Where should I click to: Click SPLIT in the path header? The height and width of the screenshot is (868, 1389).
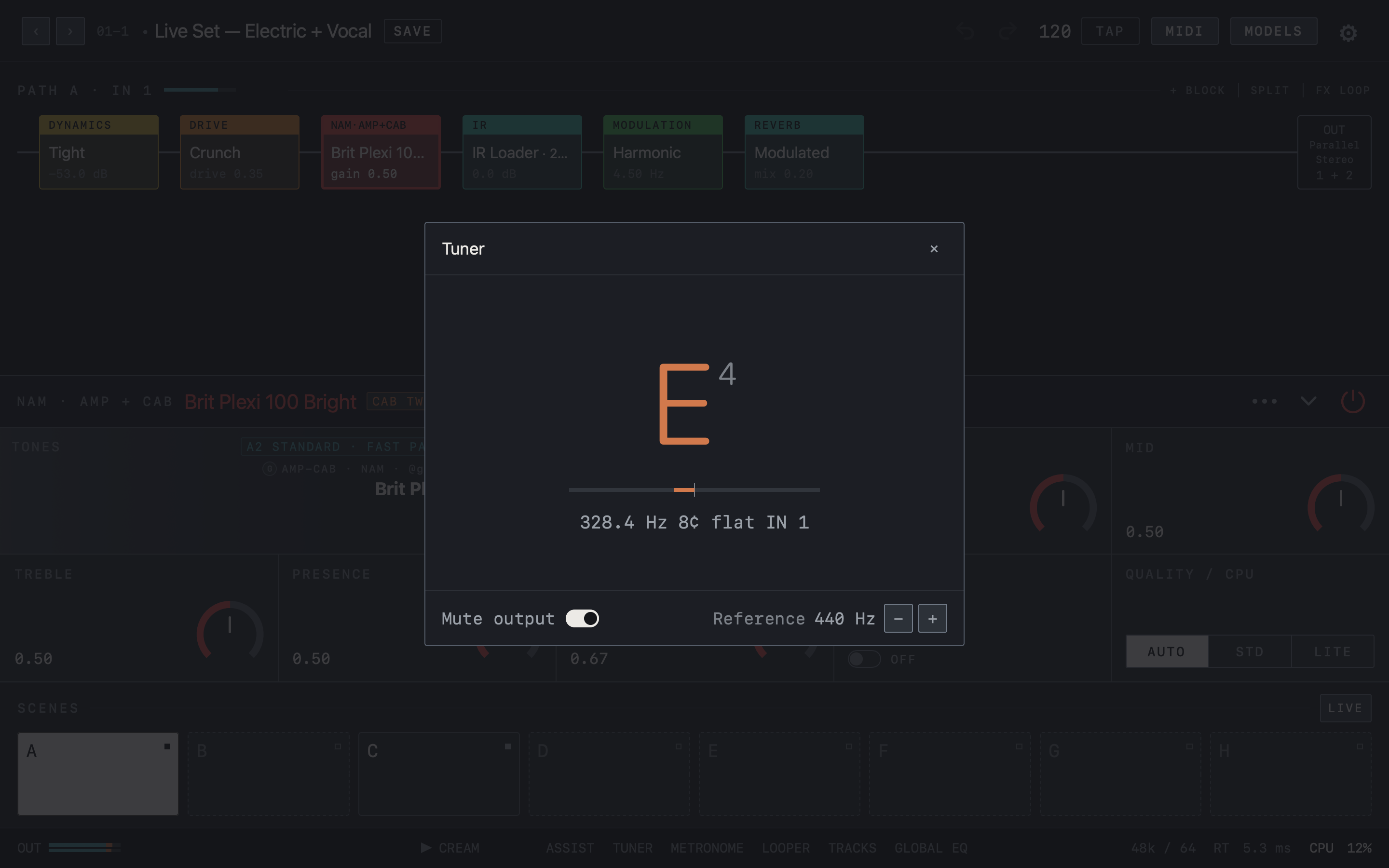(x=1270, y=91)
